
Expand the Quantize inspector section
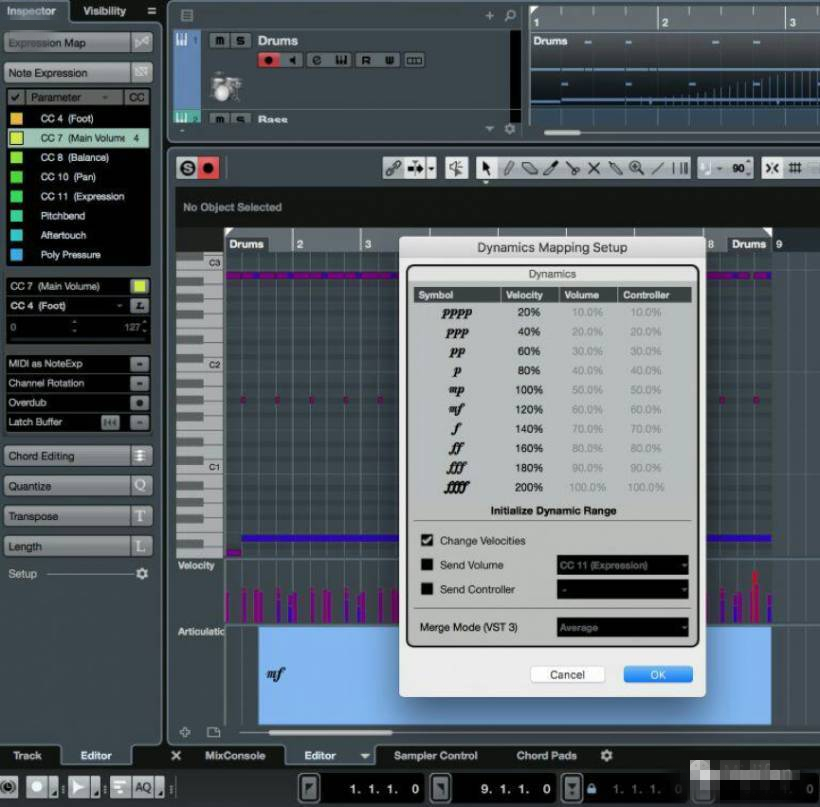tap(68, 486)
